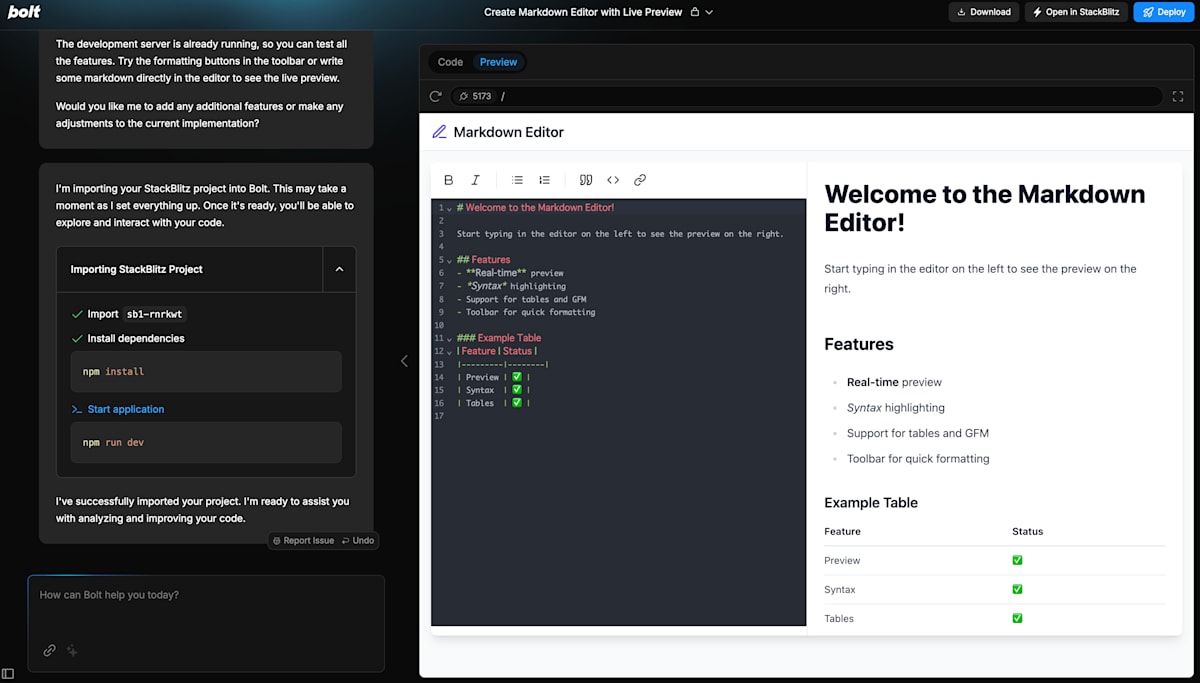Insert blockquote using quote icon

coord(586,180)
